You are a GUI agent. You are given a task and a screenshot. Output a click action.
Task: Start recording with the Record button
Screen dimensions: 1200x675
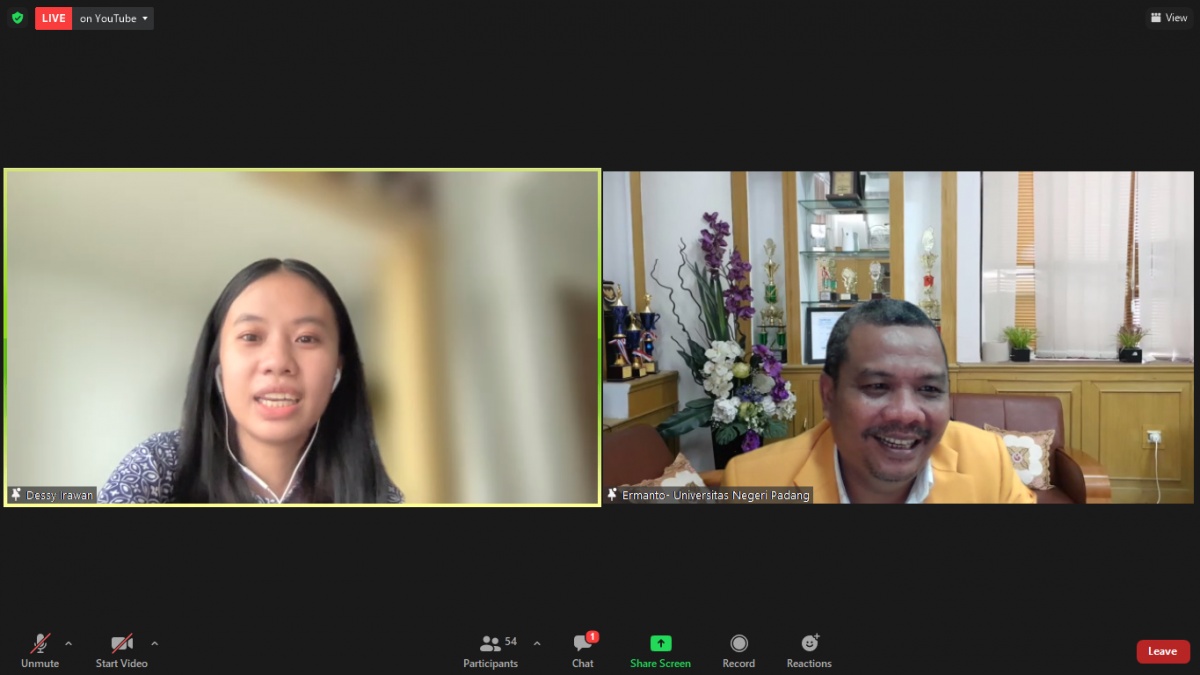(739, 651)
